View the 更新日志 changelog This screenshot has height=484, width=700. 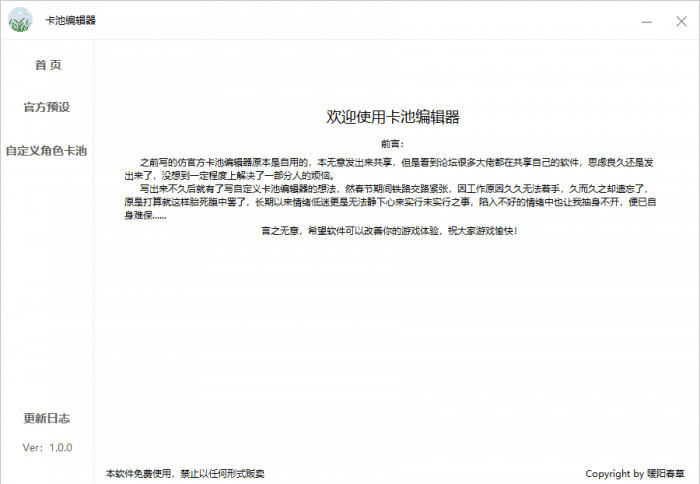pos(47,418)
